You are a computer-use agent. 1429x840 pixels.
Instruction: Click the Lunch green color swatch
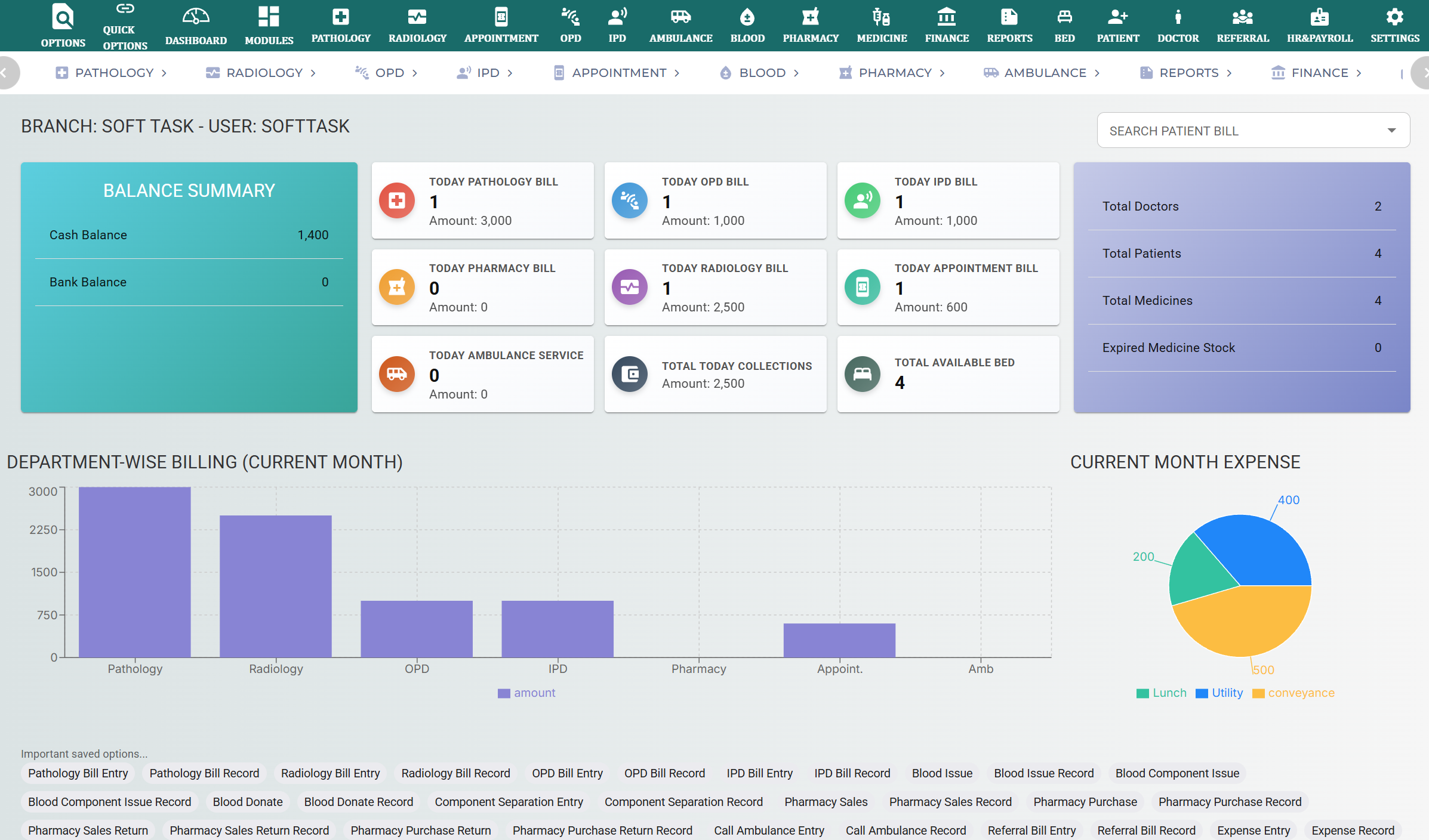pos(1142,693)
